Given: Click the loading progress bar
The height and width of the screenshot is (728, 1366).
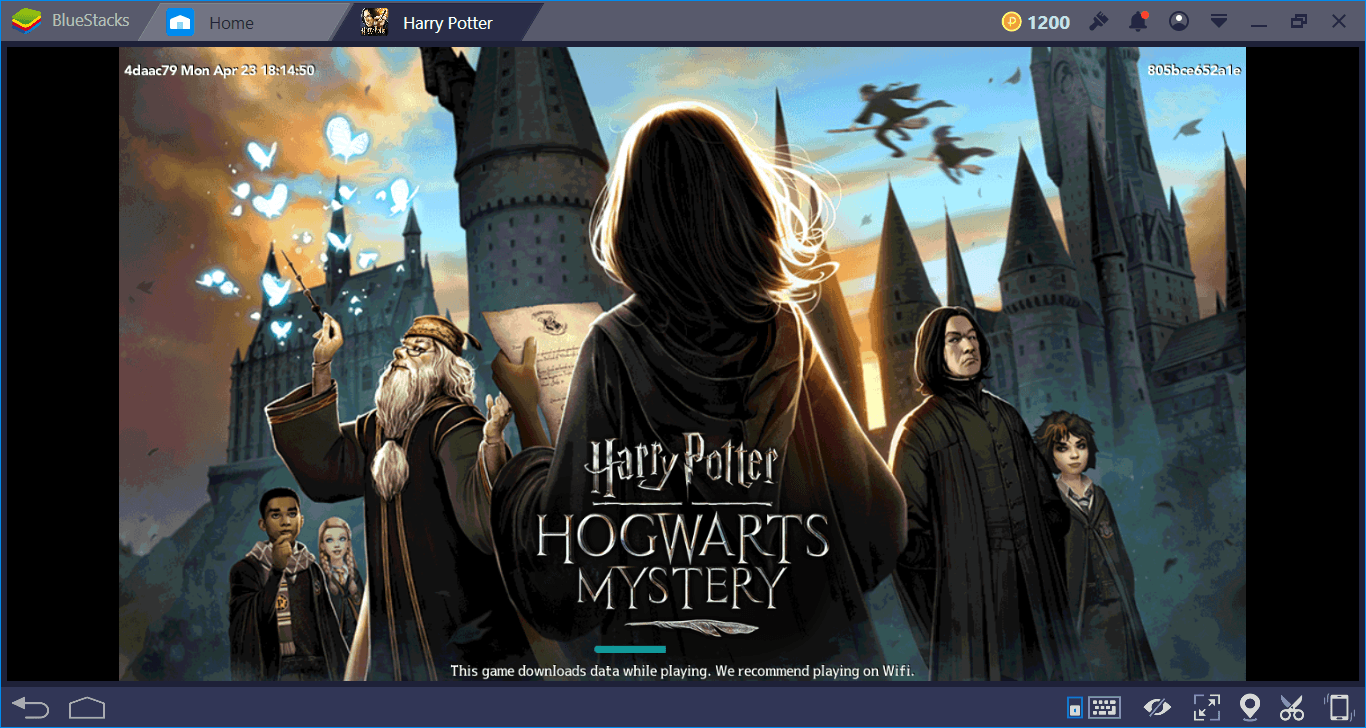Looking at the screenshot, I should [630, 649].
